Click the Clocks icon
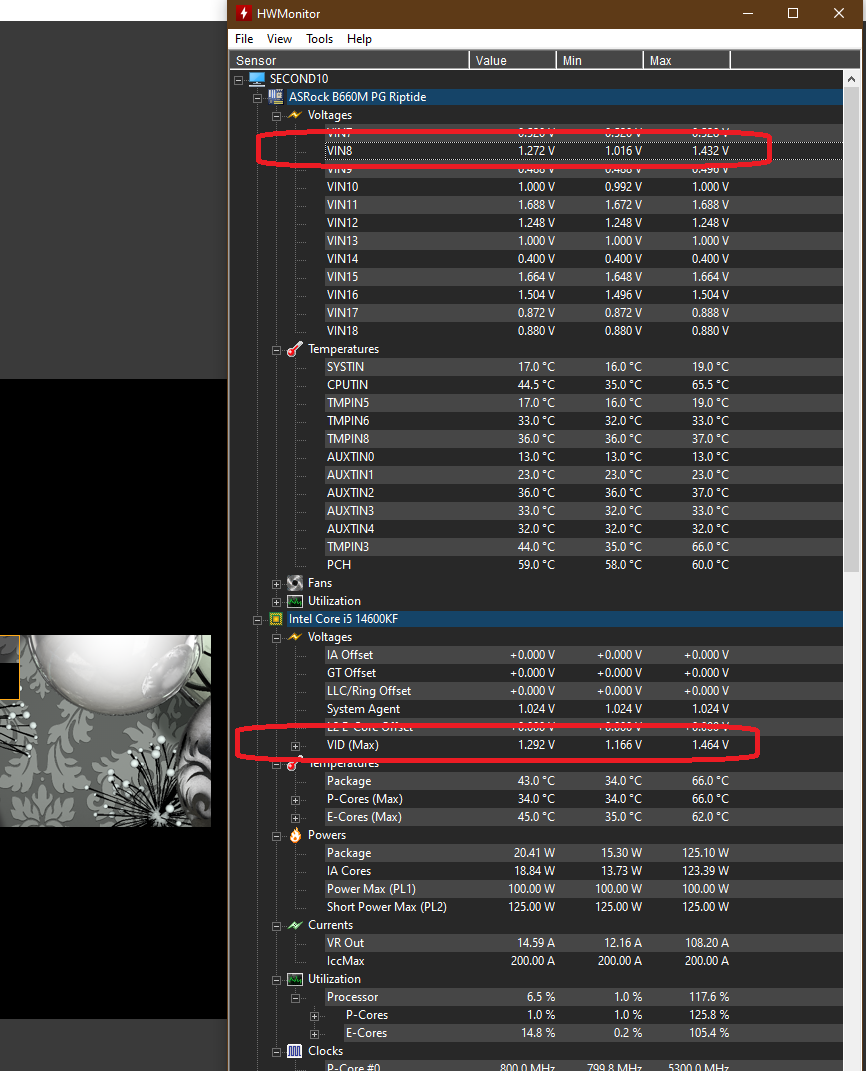The height and width of the screenshot is (1071, 866). (x=294, y=1051)
